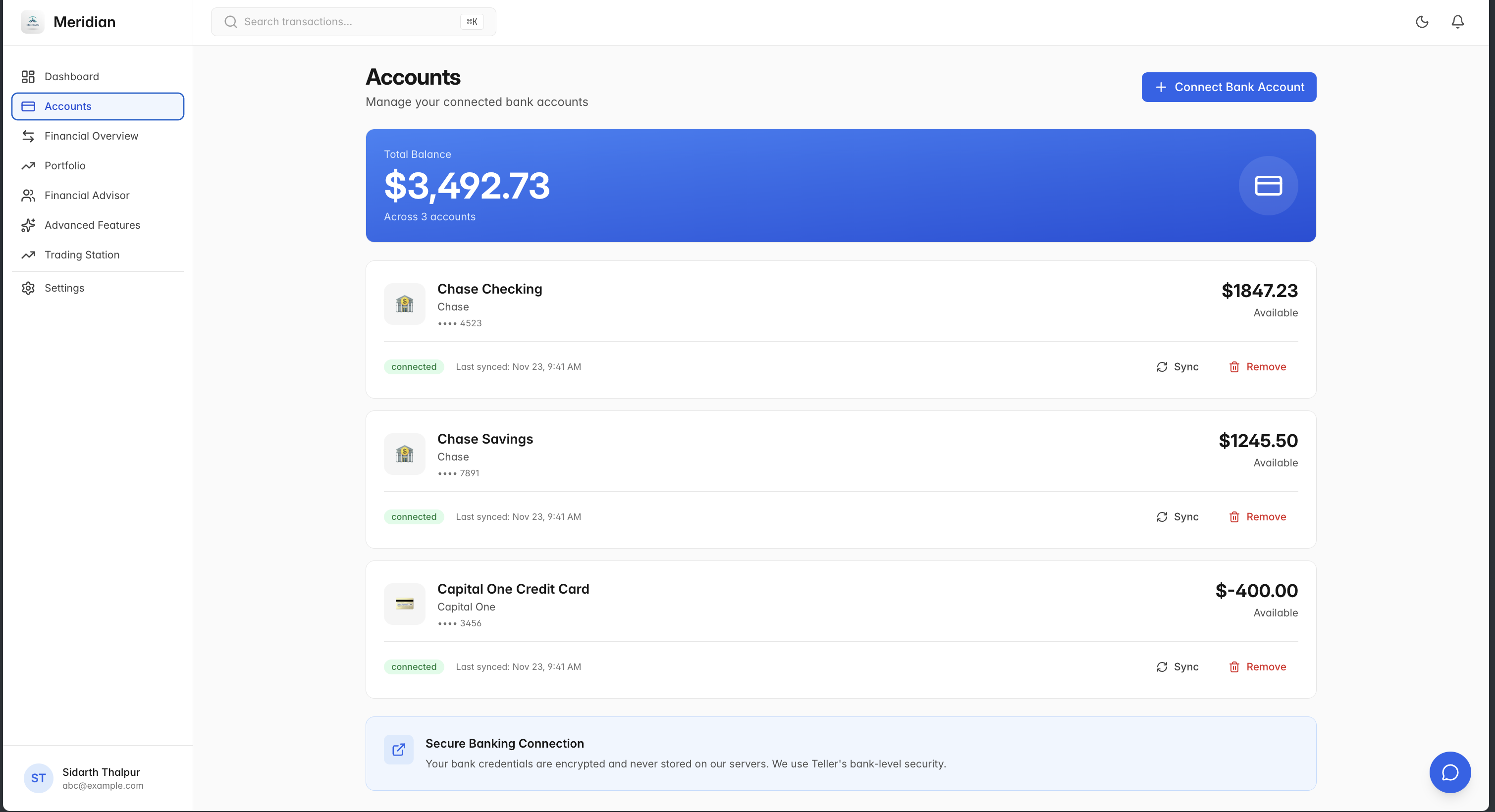Click the Chase Checking bank icon
1495x812 pixels.
(x=405, y=304)
